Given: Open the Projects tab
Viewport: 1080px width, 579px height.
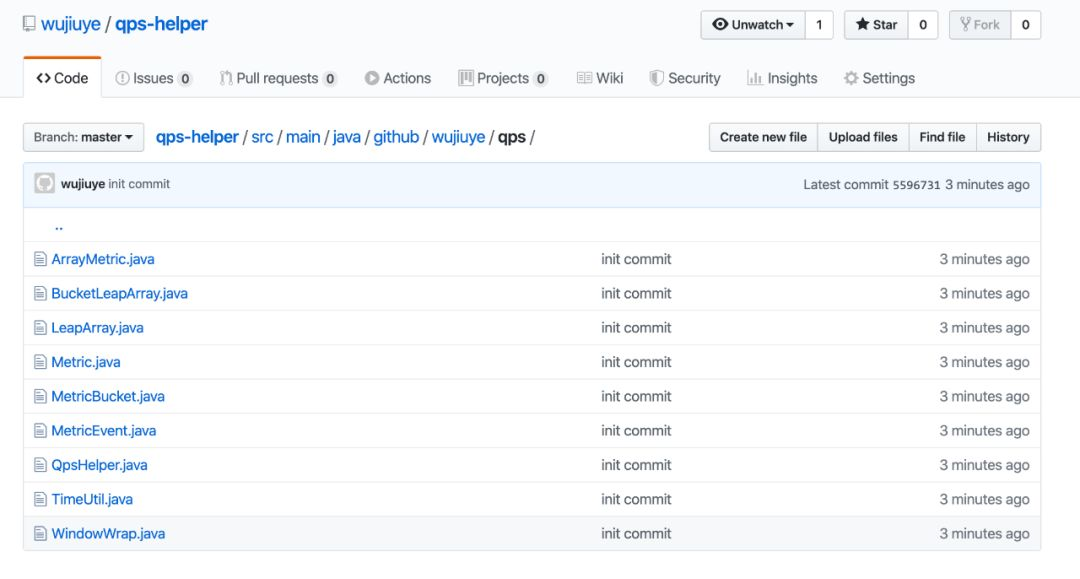Looking at the screenshot, I should pos(503,78).
